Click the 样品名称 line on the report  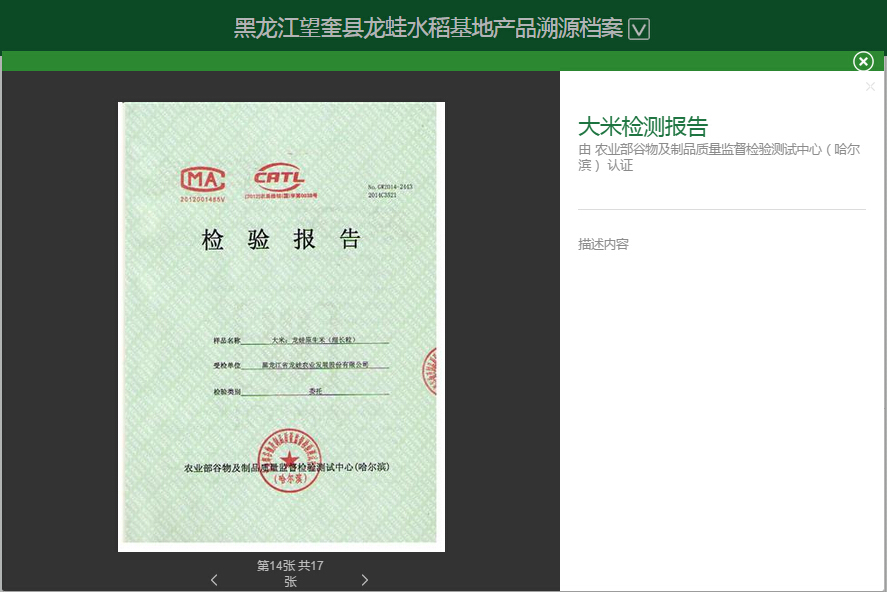pyautogui.click(x=300, y=341)
